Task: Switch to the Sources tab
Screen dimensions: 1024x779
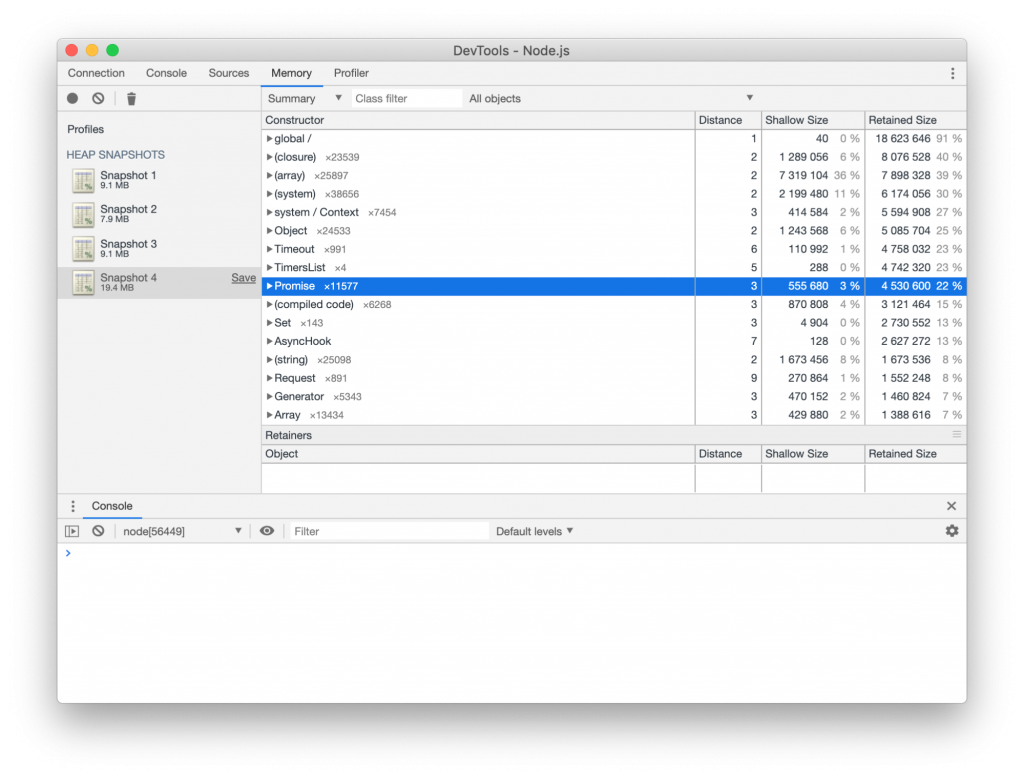Action: (x=229, y=73)
